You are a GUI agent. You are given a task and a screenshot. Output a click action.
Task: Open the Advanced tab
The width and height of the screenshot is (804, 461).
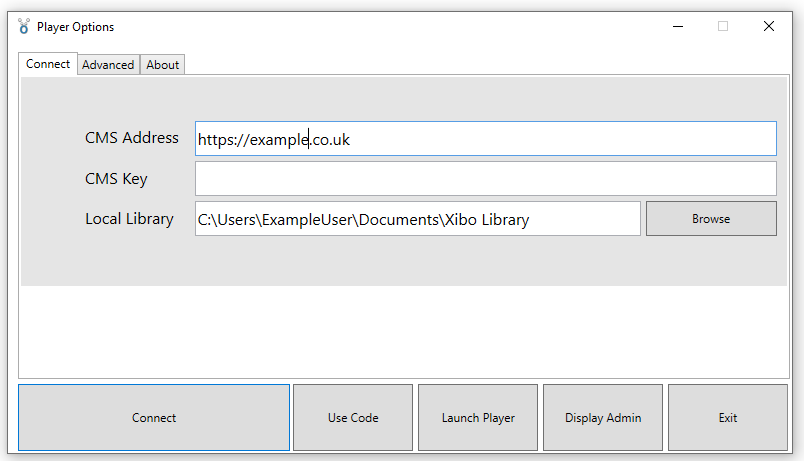[108, 65]
